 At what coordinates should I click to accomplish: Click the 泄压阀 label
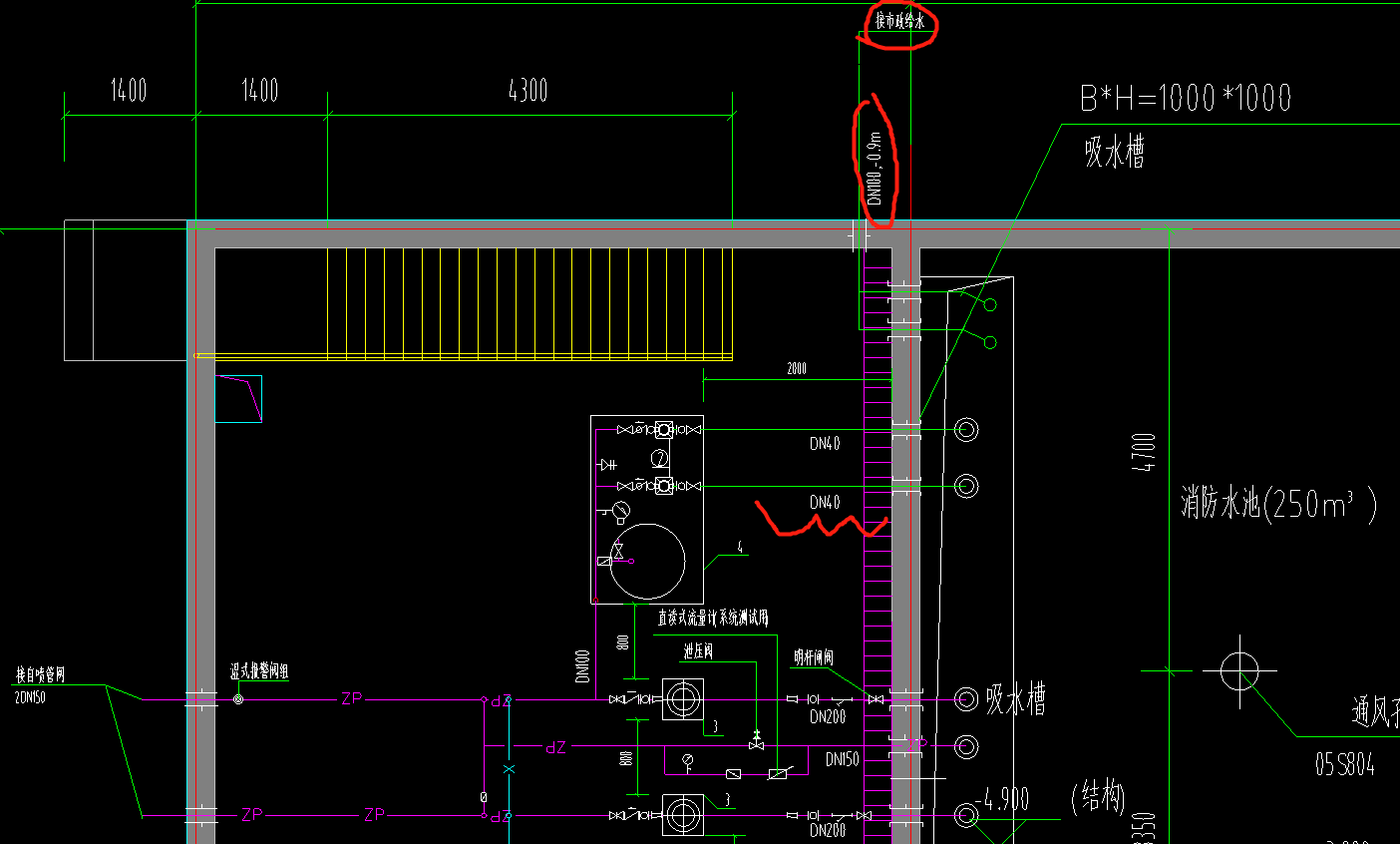click(x=698, y=651)
